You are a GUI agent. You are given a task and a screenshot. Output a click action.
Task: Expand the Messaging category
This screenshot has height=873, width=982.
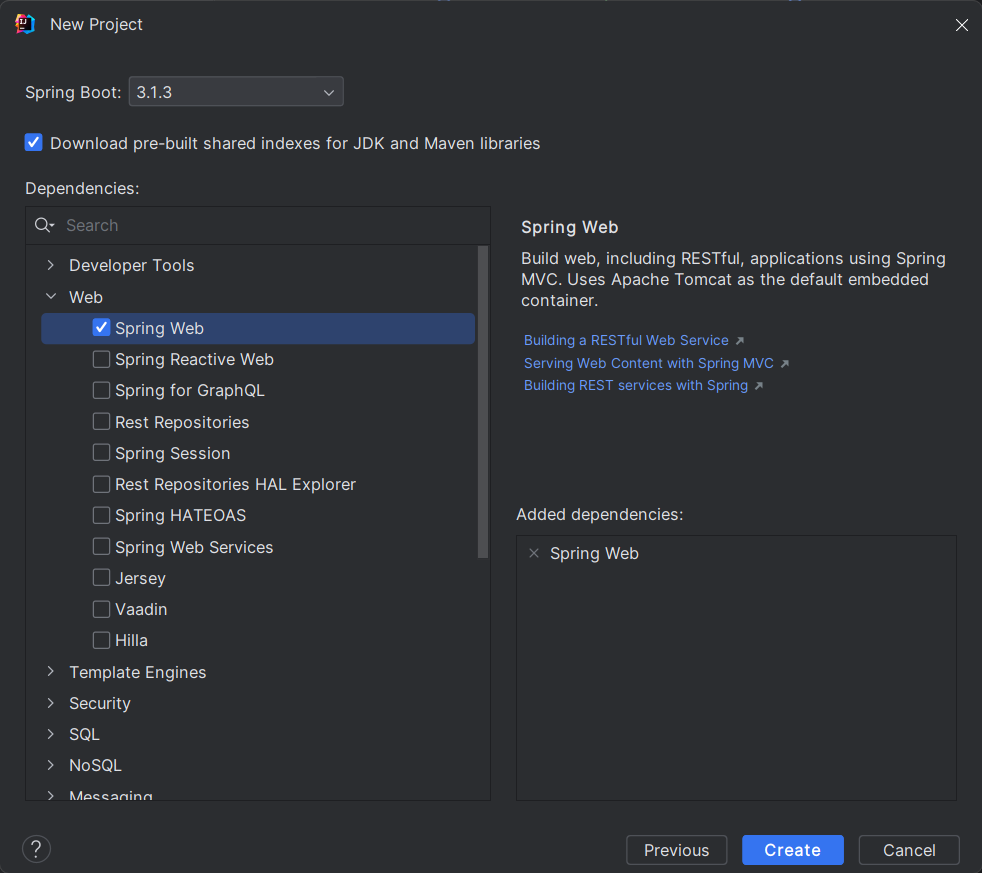pos(51,795)
